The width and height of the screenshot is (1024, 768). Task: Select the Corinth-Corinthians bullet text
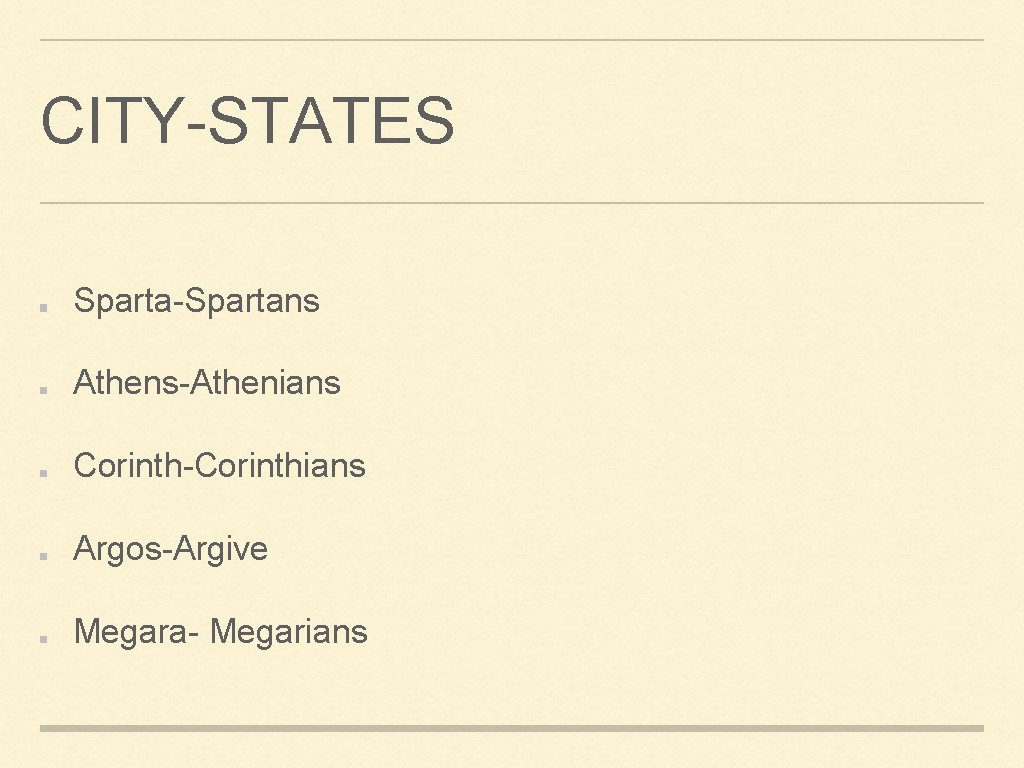[x=219, y=466]
